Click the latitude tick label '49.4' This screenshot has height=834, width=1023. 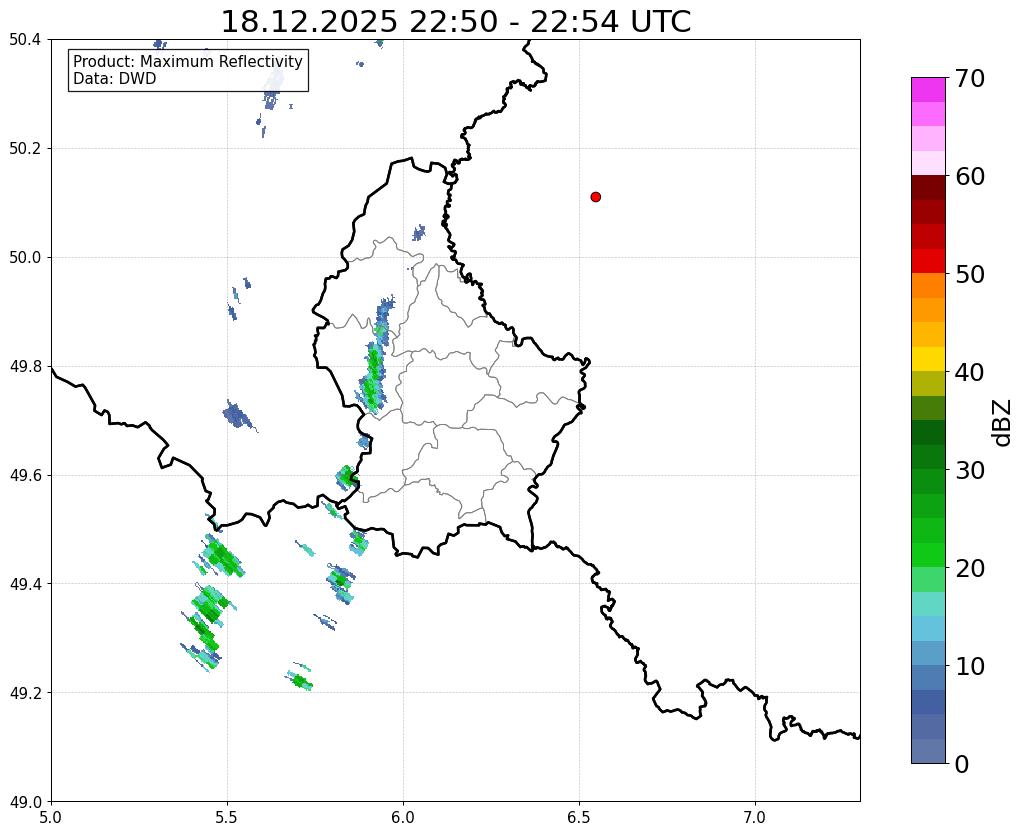(x=25, y=584)
